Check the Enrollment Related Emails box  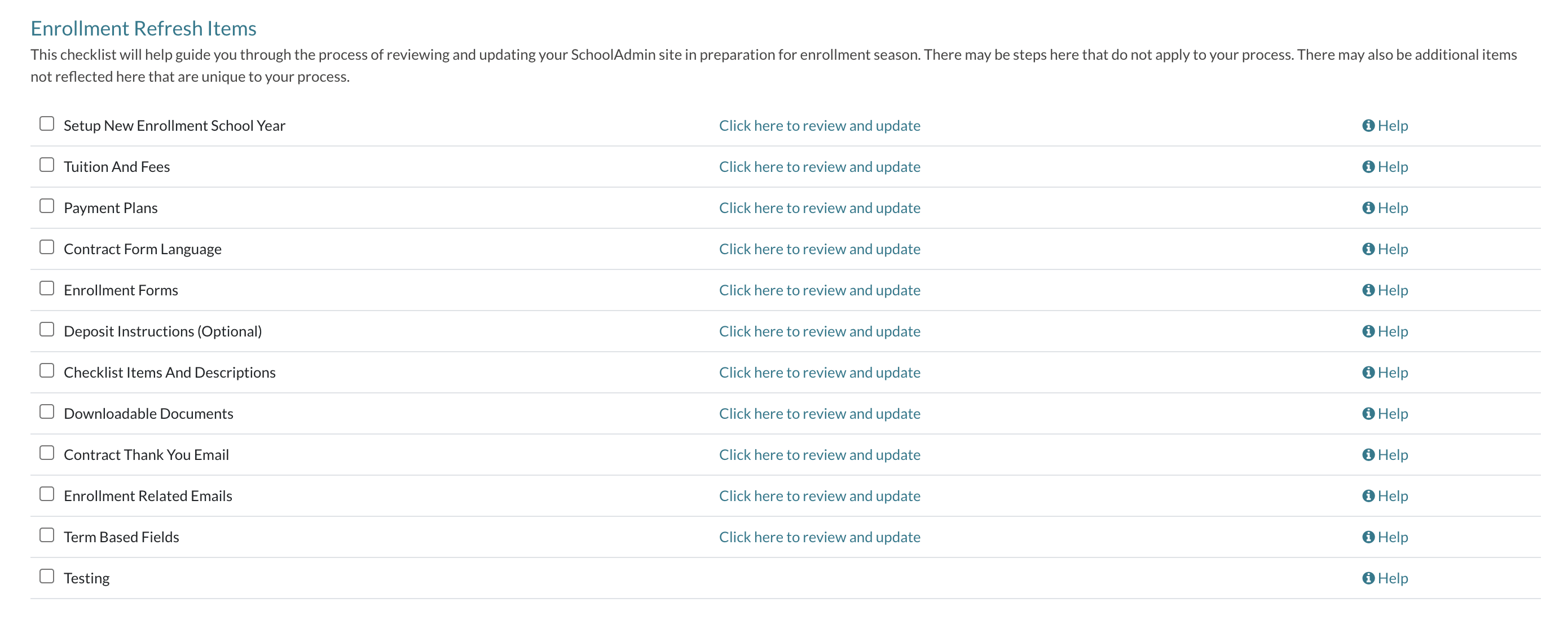47,494
